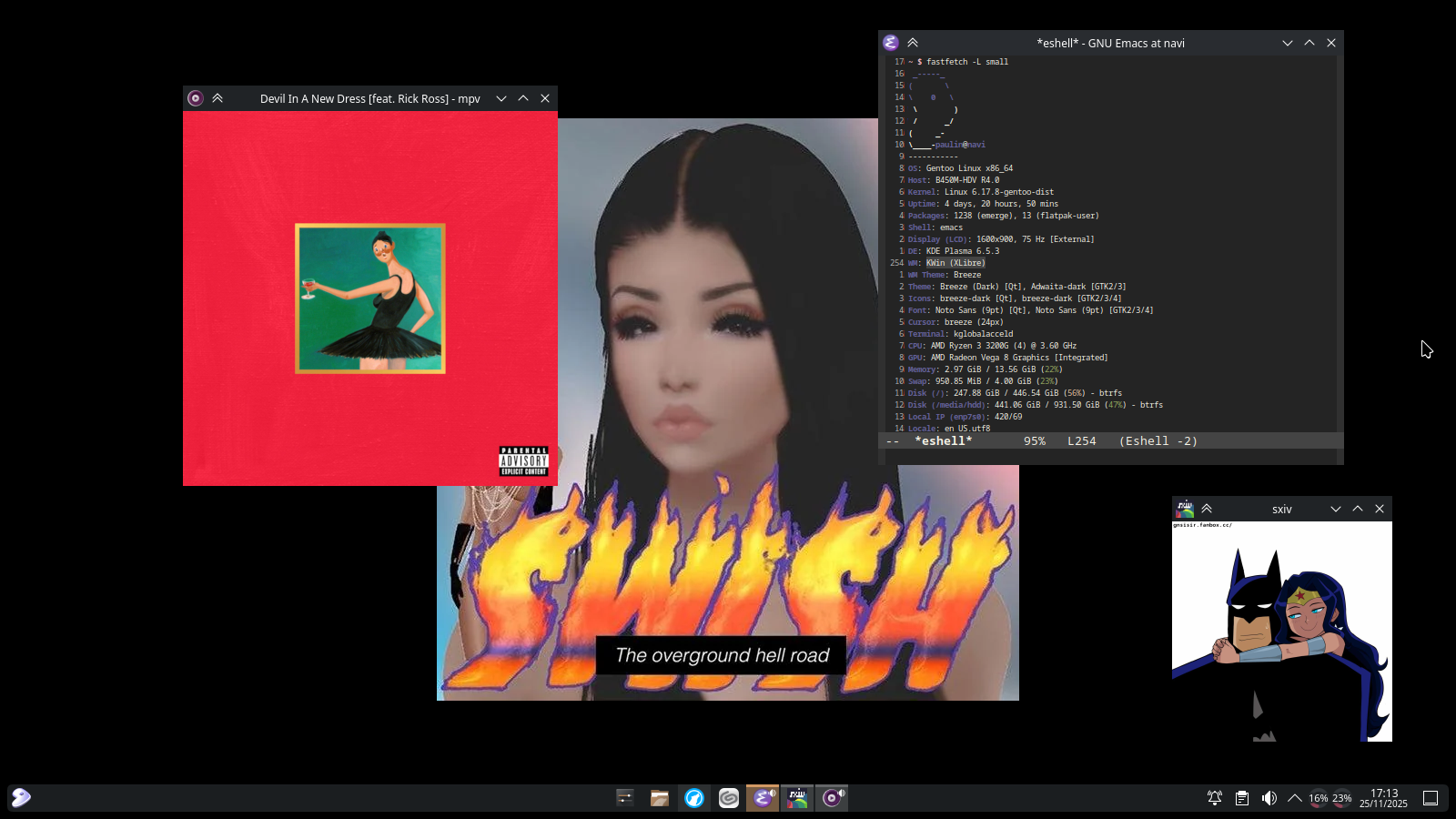Click the CPU AMD Ryzen 3 line
Image resolution: width=1456 pixels, height=819 pixels.
point(992,346)
